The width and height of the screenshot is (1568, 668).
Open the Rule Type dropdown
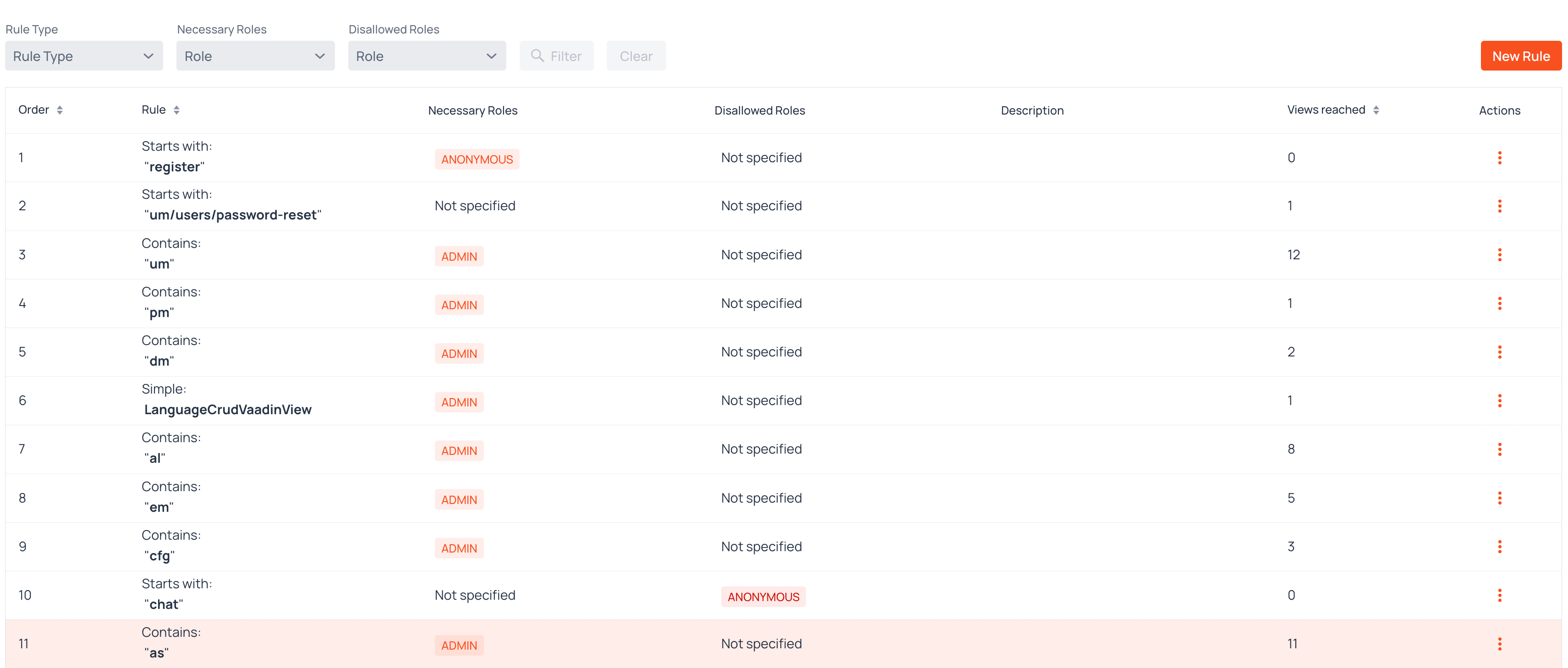(x=84, y=56)
